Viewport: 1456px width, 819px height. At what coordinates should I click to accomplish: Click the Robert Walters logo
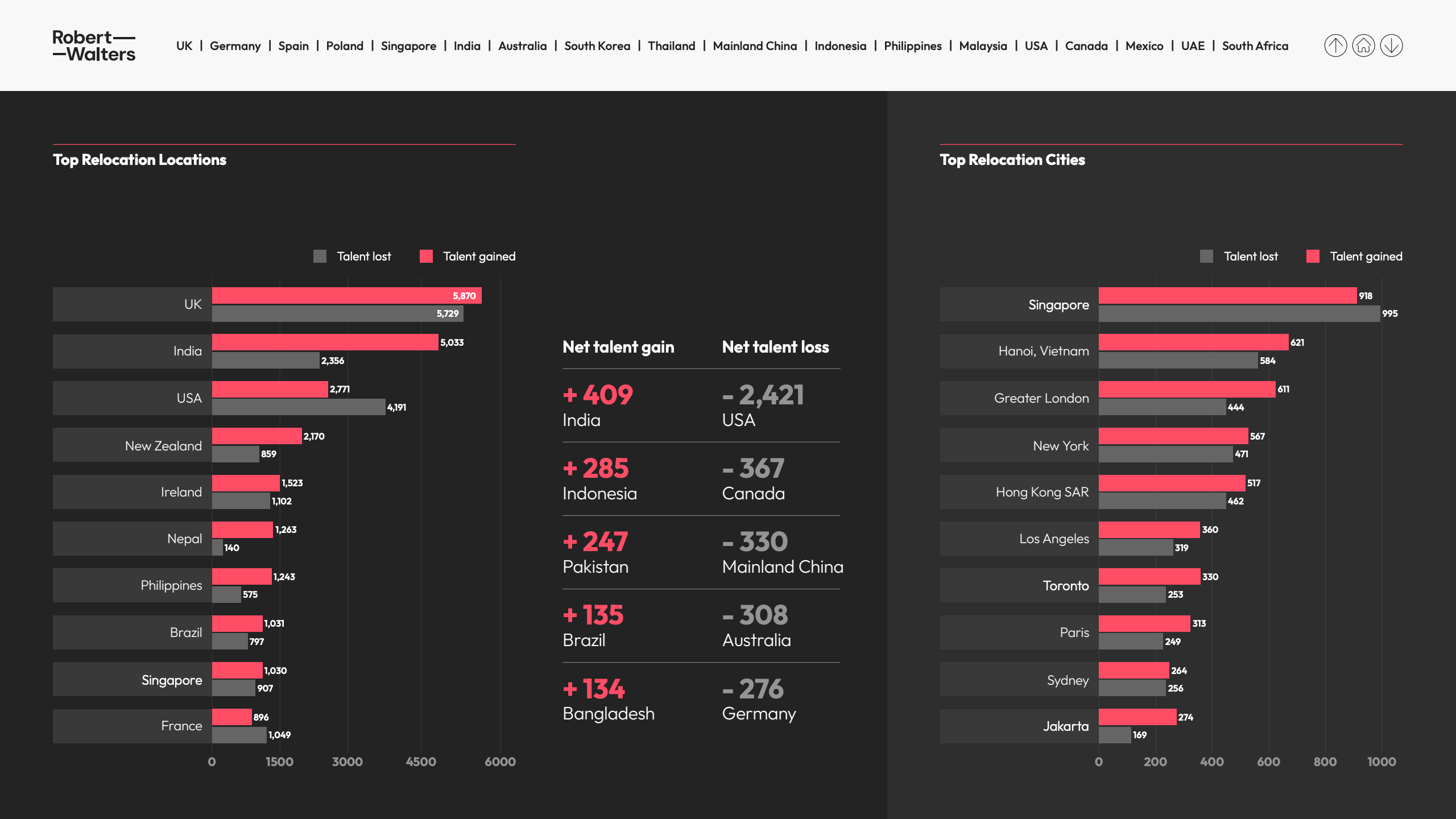94,45
